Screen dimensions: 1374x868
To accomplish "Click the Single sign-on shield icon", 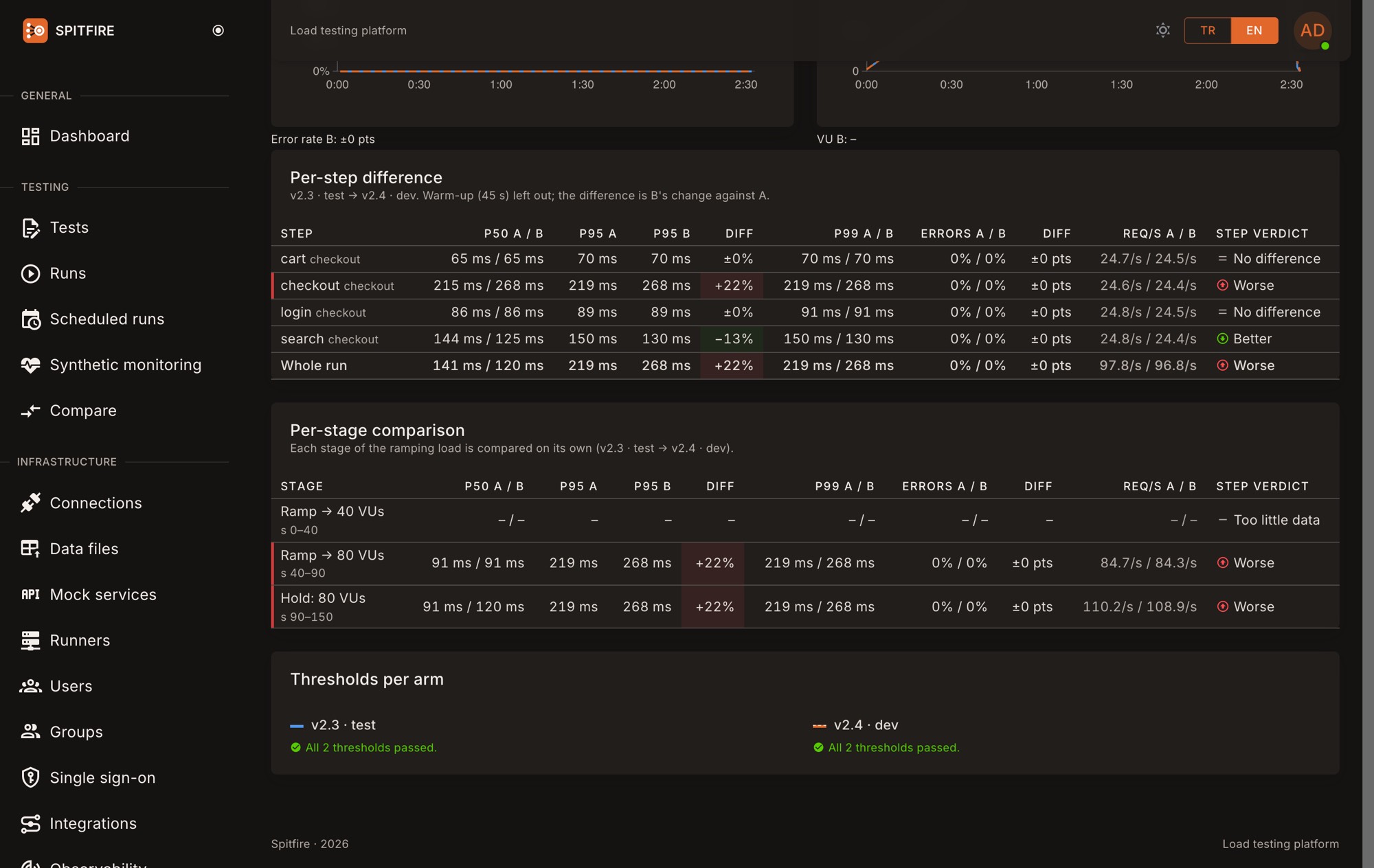I will coord(30,777).
